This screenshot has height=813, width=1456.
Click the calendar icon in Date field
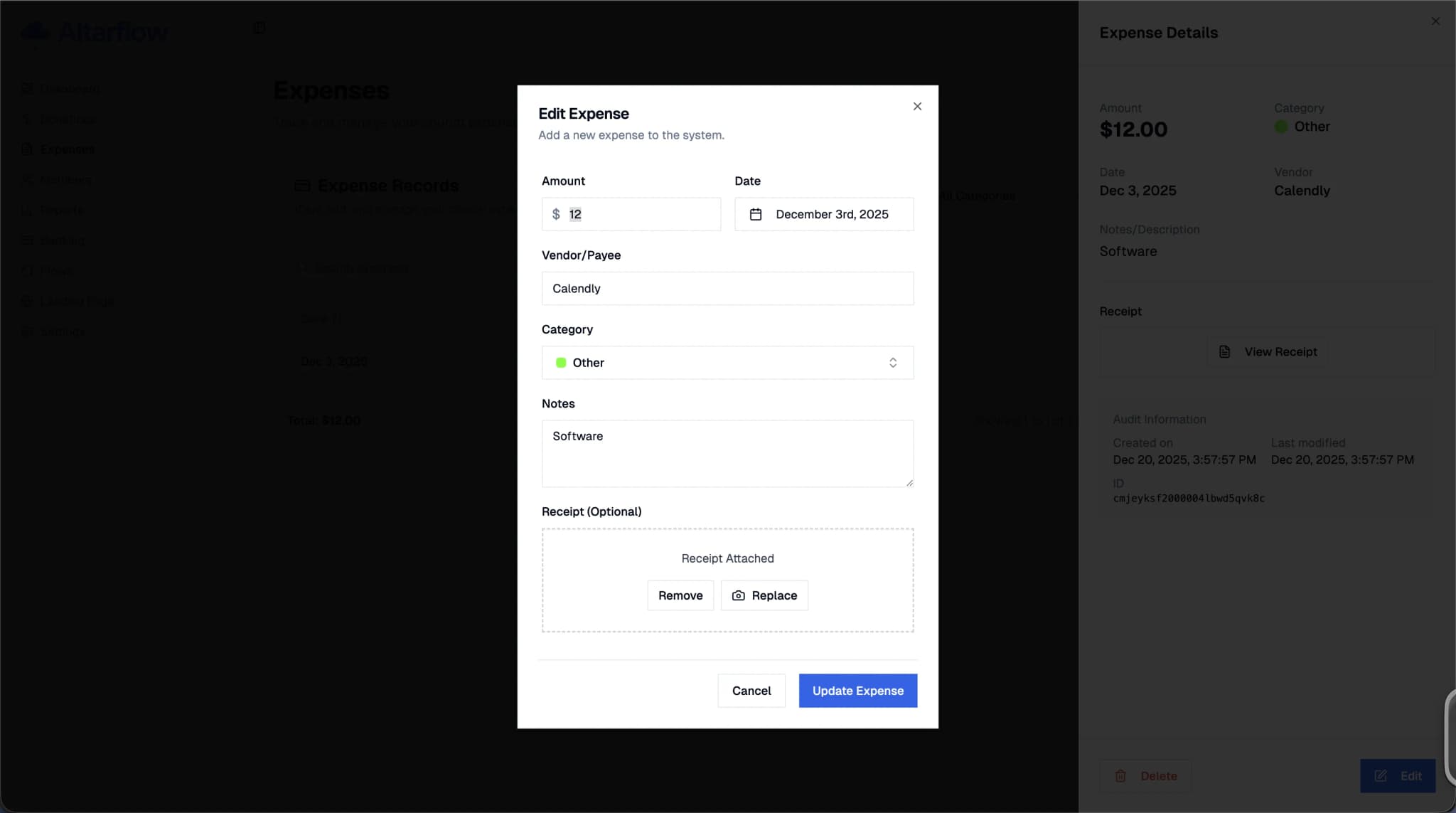(x=756, y=214)
